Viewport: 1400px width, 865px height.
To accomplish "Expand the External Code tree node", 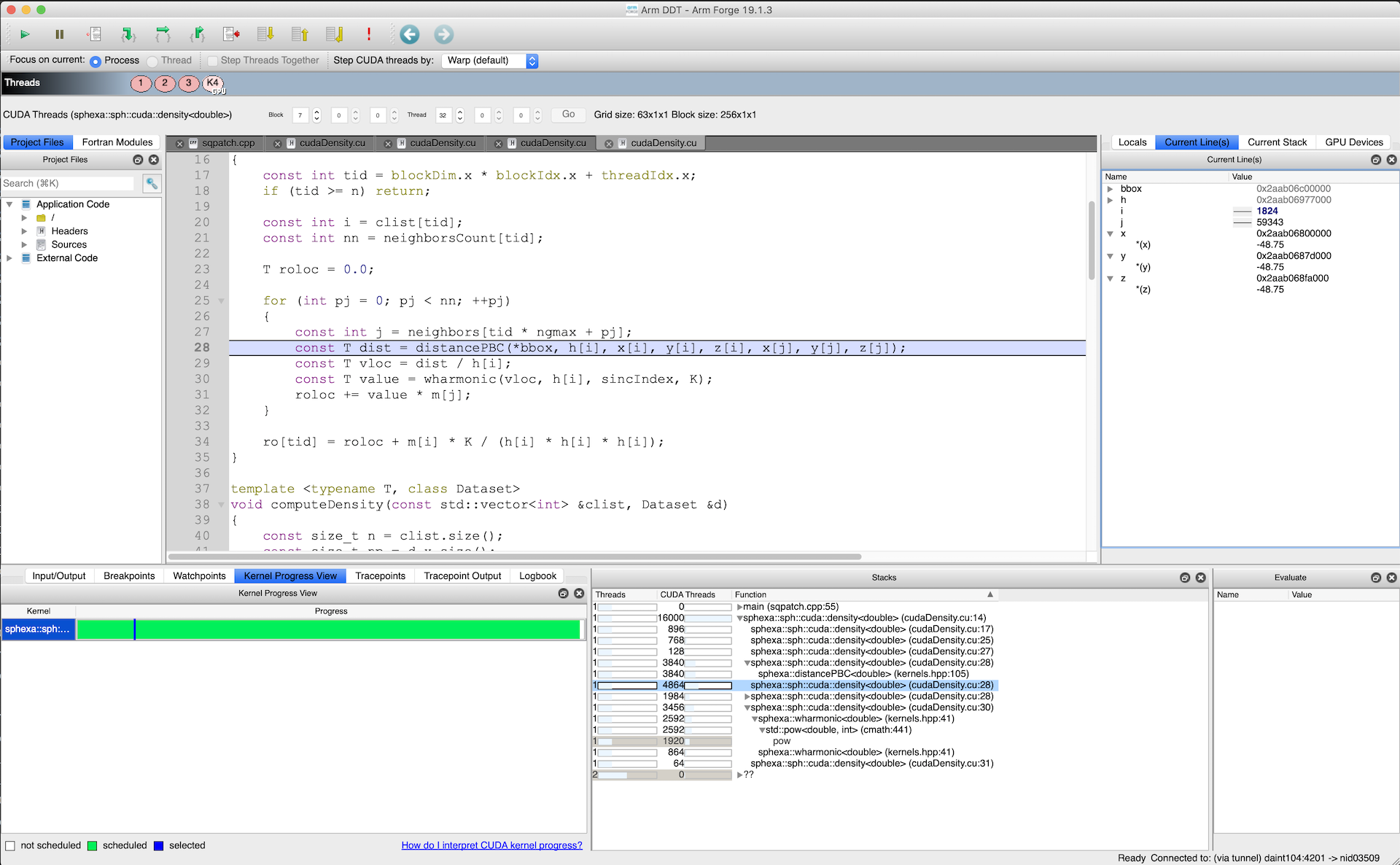I will pyautogui.click(x=9, y=258).
